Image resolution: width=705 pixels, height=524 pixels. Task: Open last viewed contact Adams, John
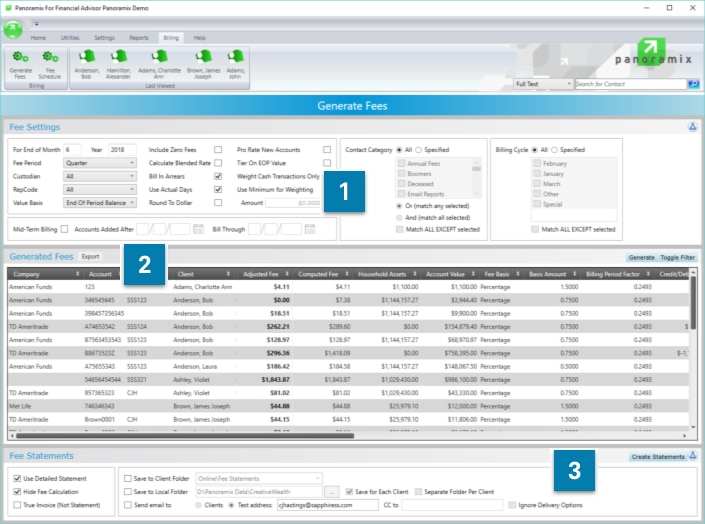235,65
